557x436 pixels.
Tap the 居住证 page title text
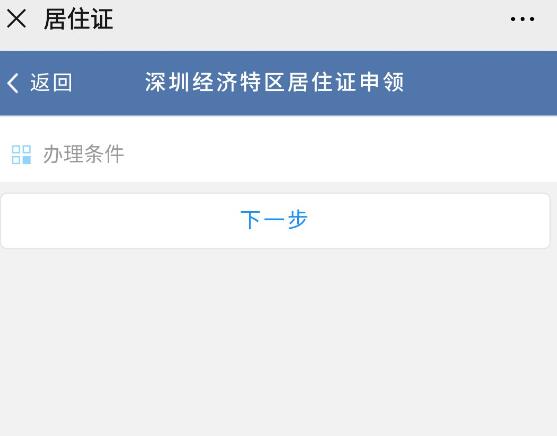[x=79, y=19]
